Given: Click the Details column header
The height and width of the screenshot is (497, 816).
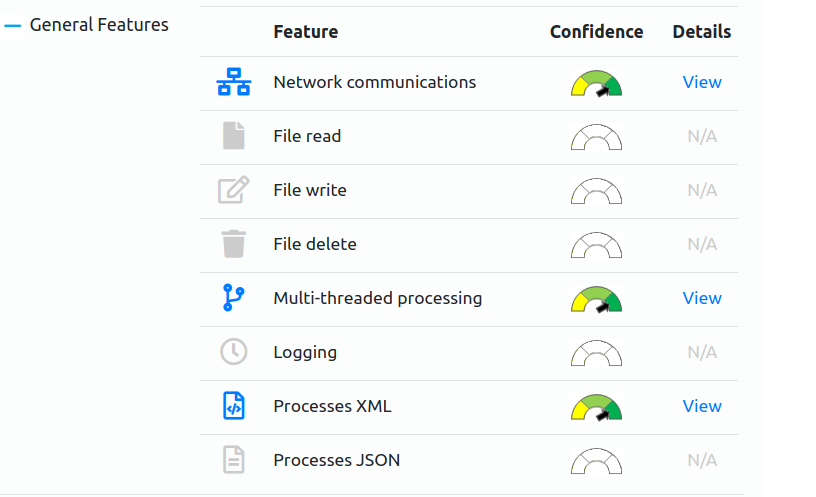Looking at the screenshot, I should point(702,32).
